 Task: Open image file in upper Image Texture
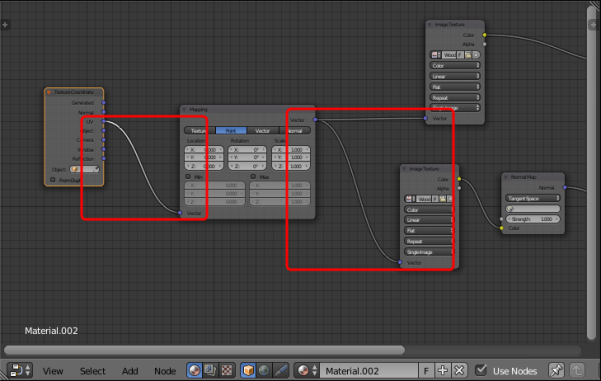[x=468, y=55]
